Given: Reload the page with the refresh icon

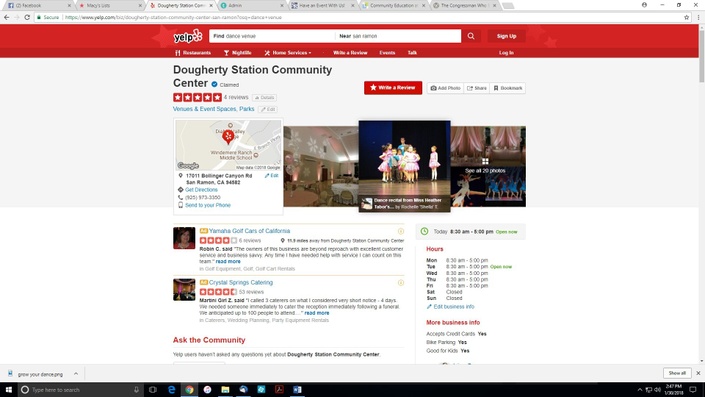Looking at the screenshot, I should click(27, 17).
